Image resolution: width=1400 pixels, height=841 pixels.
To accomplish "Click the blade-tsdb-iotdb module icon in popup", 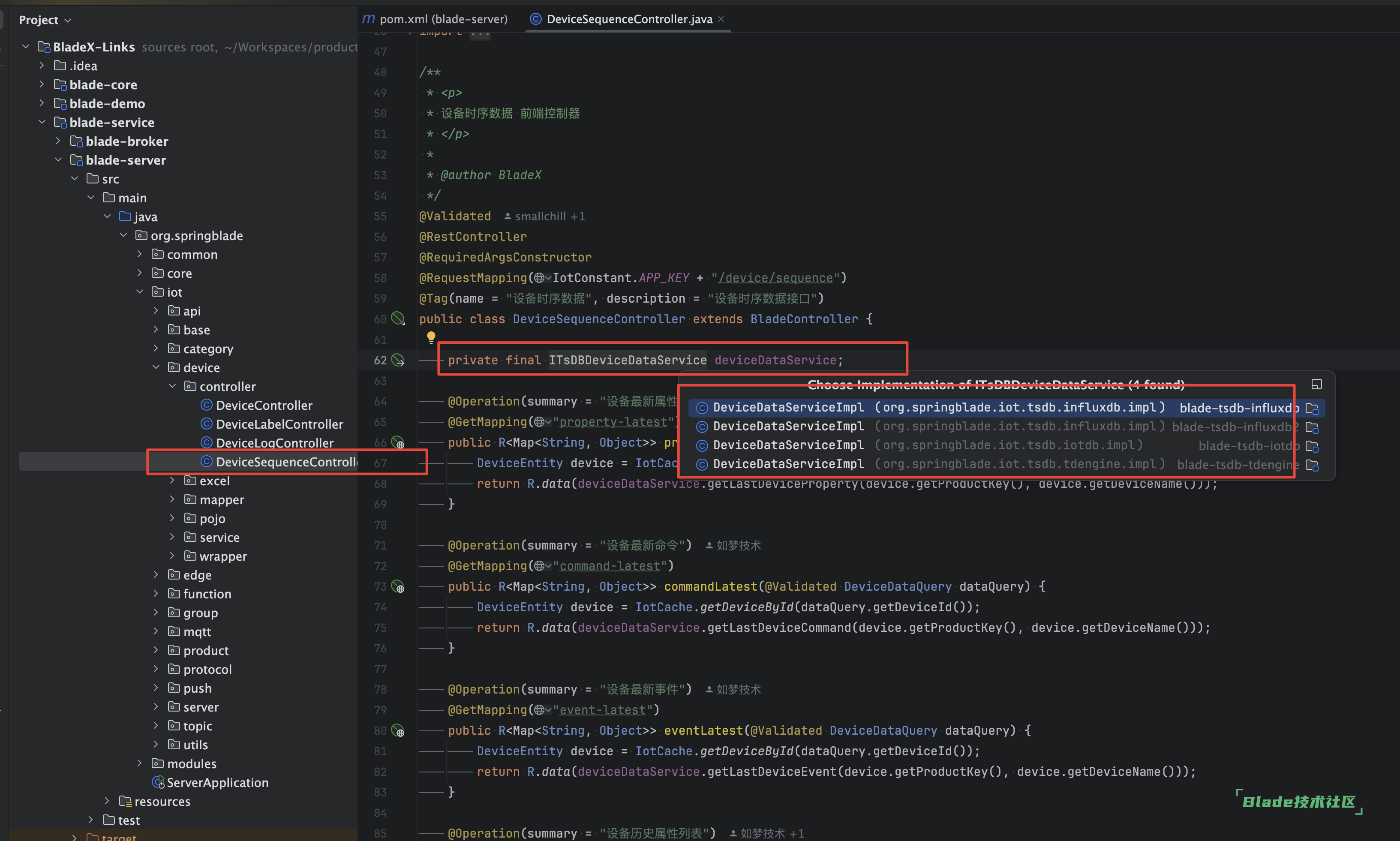I will click(1312, 446).
